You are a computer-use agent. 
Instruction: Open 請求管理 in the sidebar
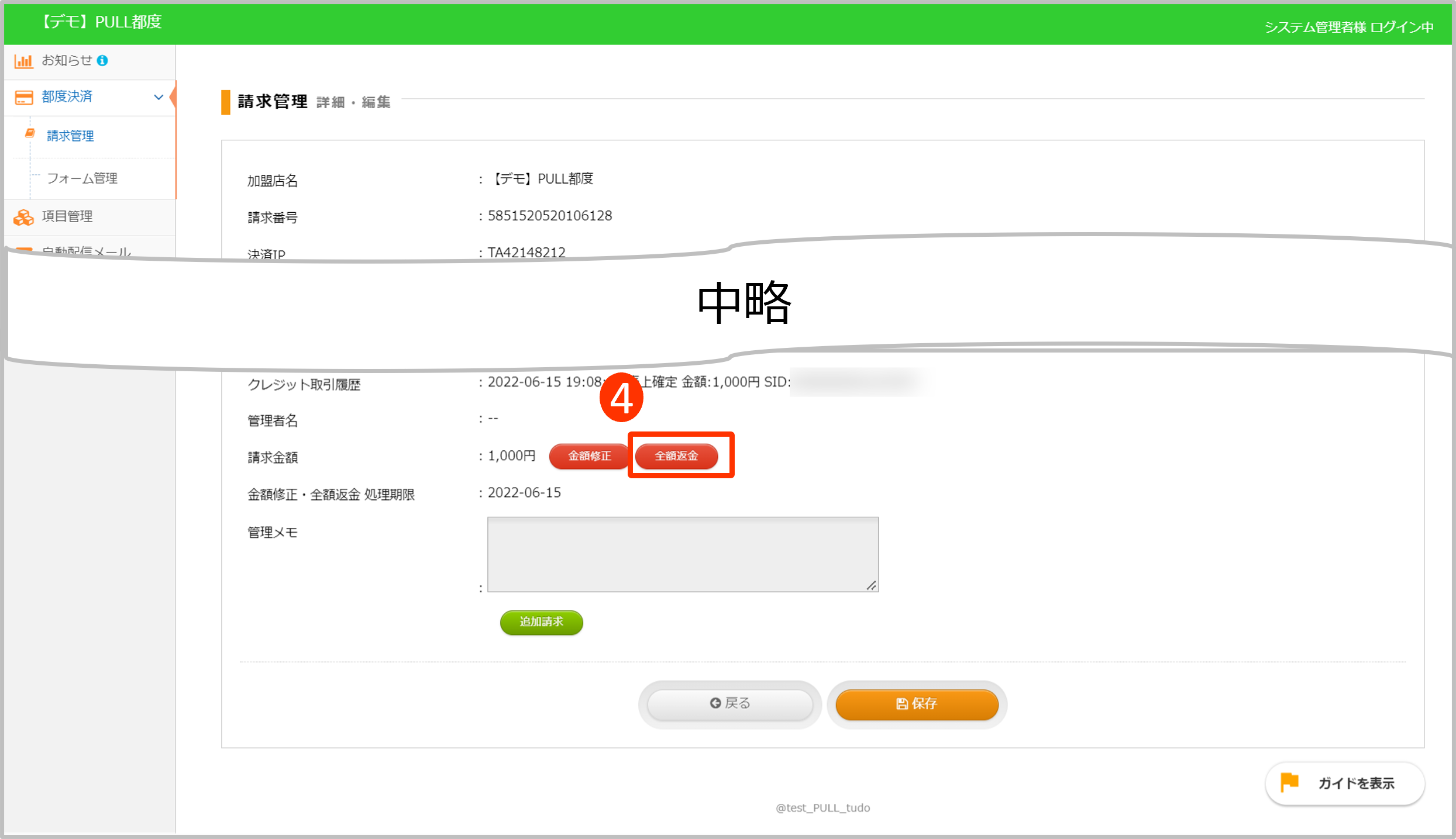(70, 136)
